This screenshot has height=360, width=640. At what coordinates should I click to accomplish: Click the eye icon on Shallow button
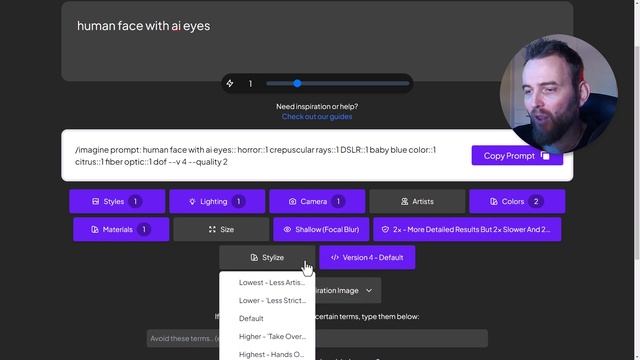(287, 229)
